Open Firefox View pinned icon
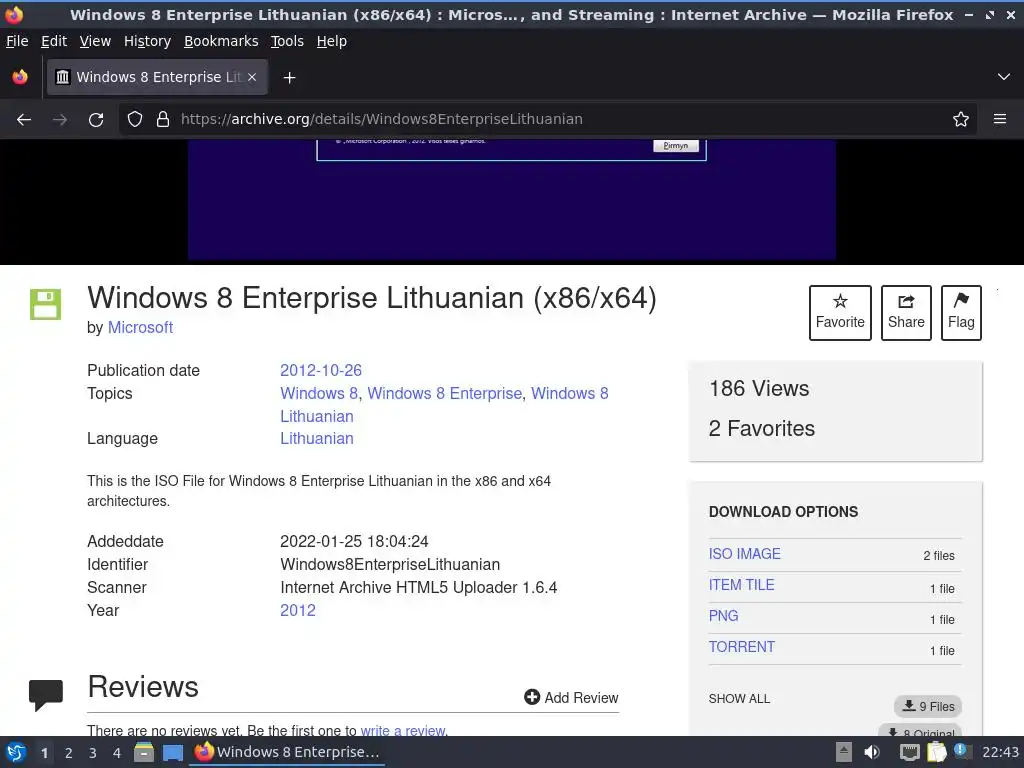Screen dimensions: 1024x768 pyautogui.click(x=20, y=77)
